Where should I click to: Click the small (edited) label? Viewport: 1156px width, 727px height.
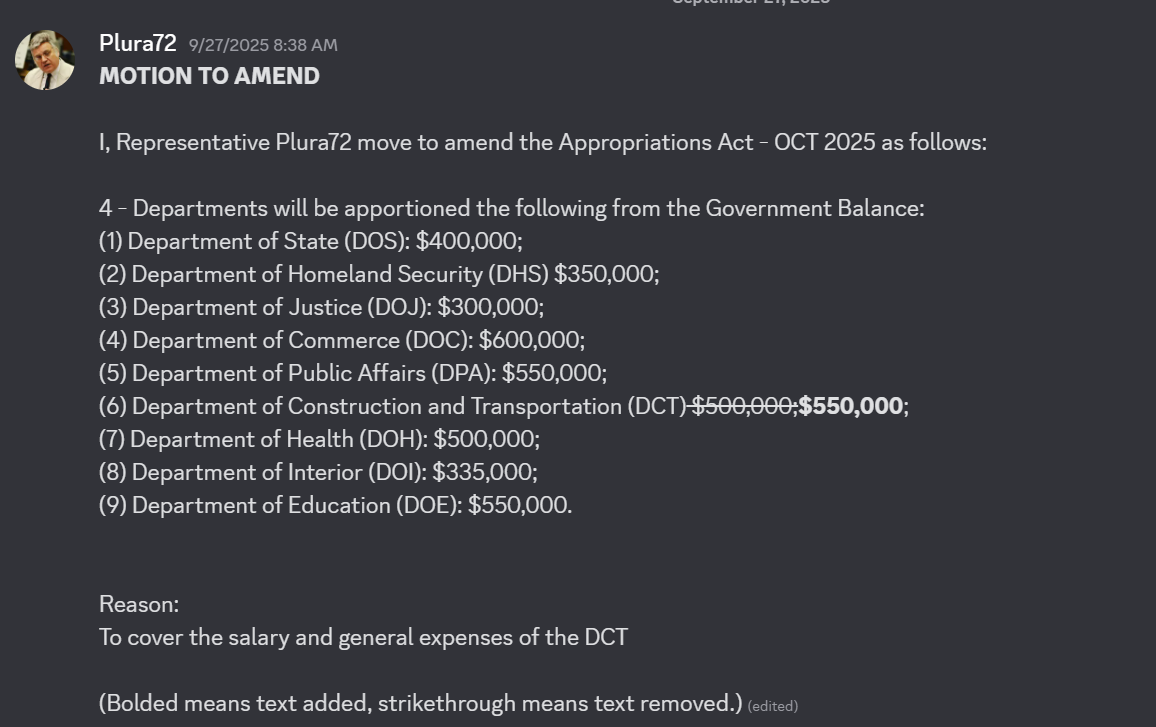pos(772,706)
